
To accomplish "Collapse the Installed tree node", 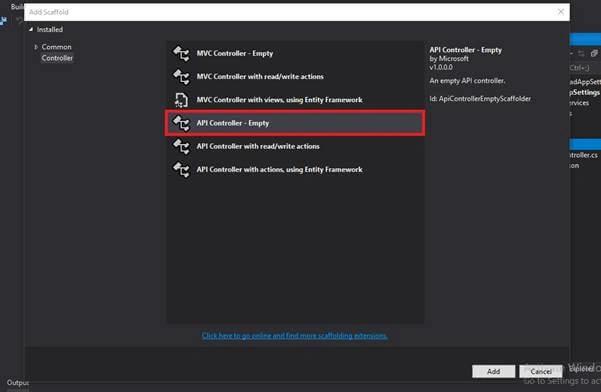I will [x=31, y=29].
